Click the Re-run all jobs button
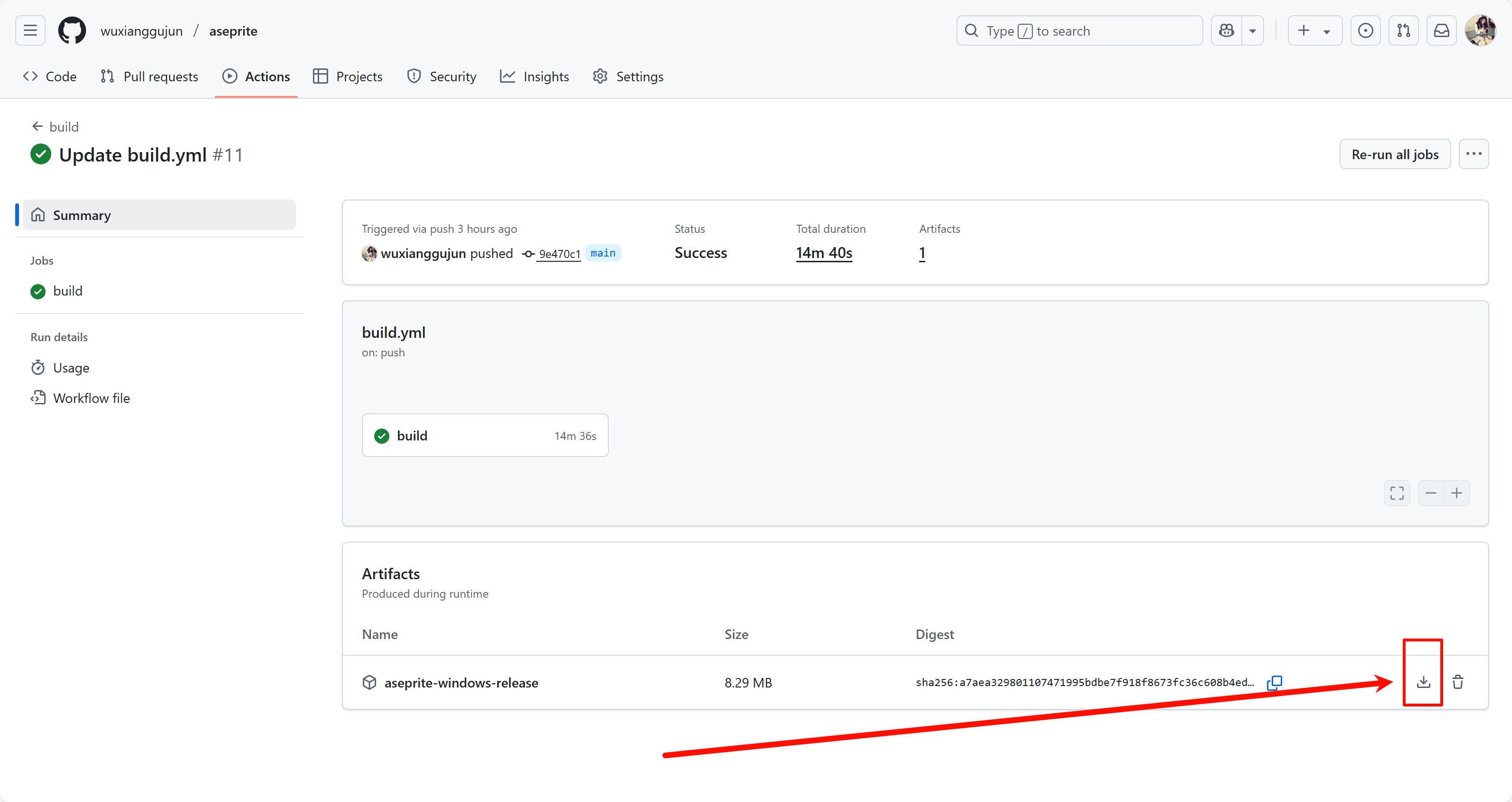 1395,154
